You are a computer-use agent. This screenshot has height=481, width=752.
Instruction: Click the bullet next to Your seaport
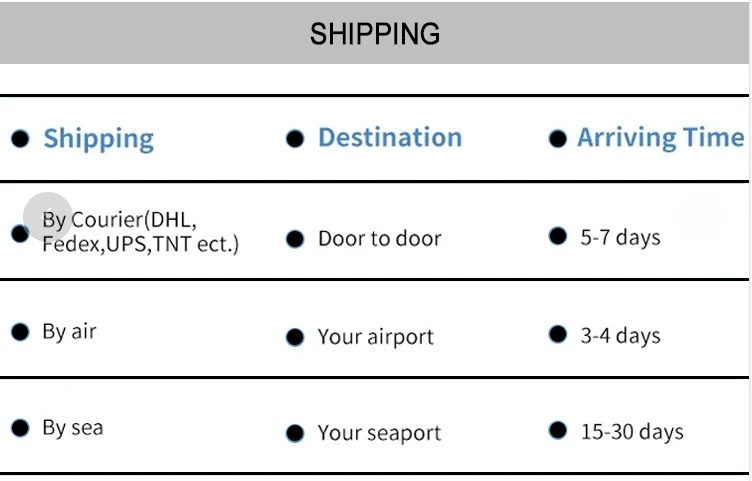295,434
